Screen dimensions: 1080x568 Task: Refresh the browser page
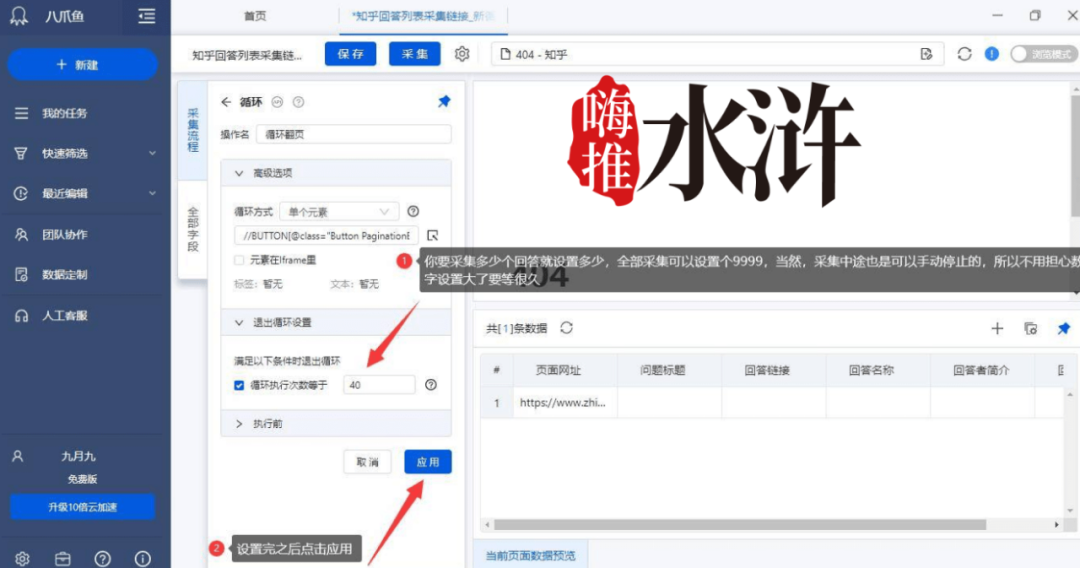click(x=964, y=54)
